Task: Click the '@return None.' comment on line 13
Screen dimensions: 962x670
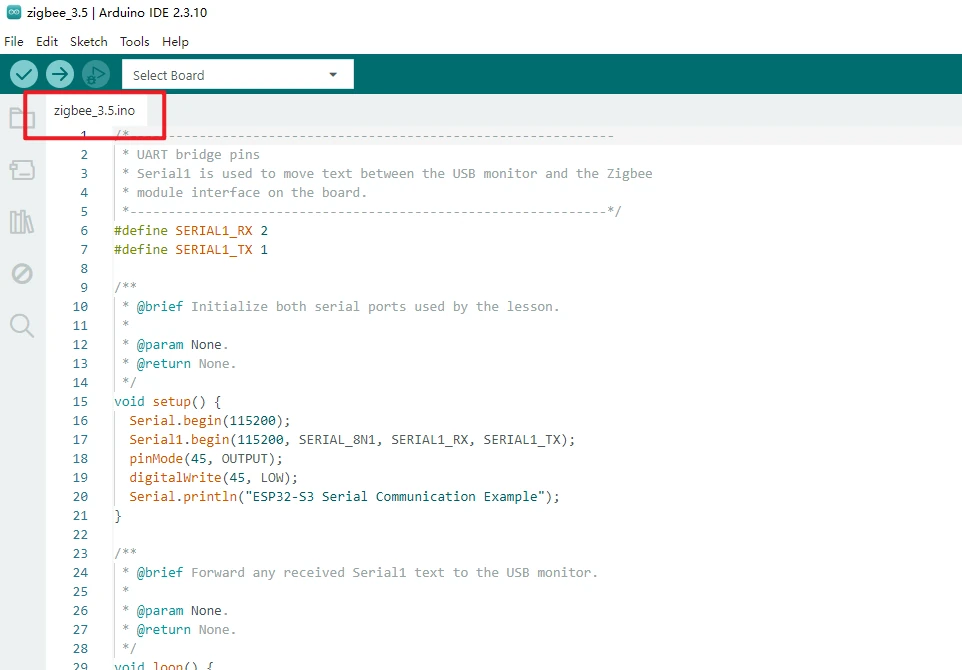Action: click(x=186, y=364)
